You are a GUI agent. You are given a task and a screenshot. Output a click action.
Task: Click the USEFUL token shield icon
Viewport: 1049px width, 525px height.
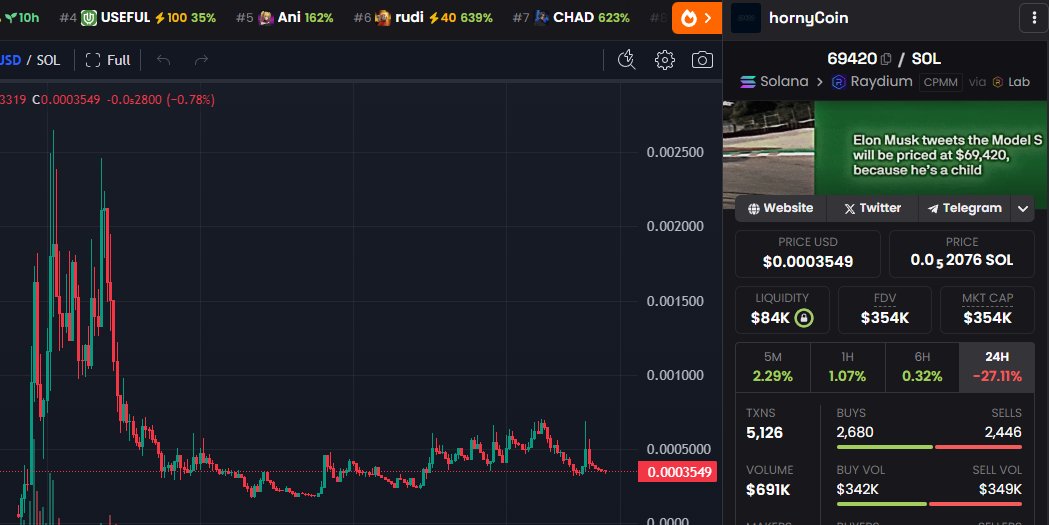point(89,18)
